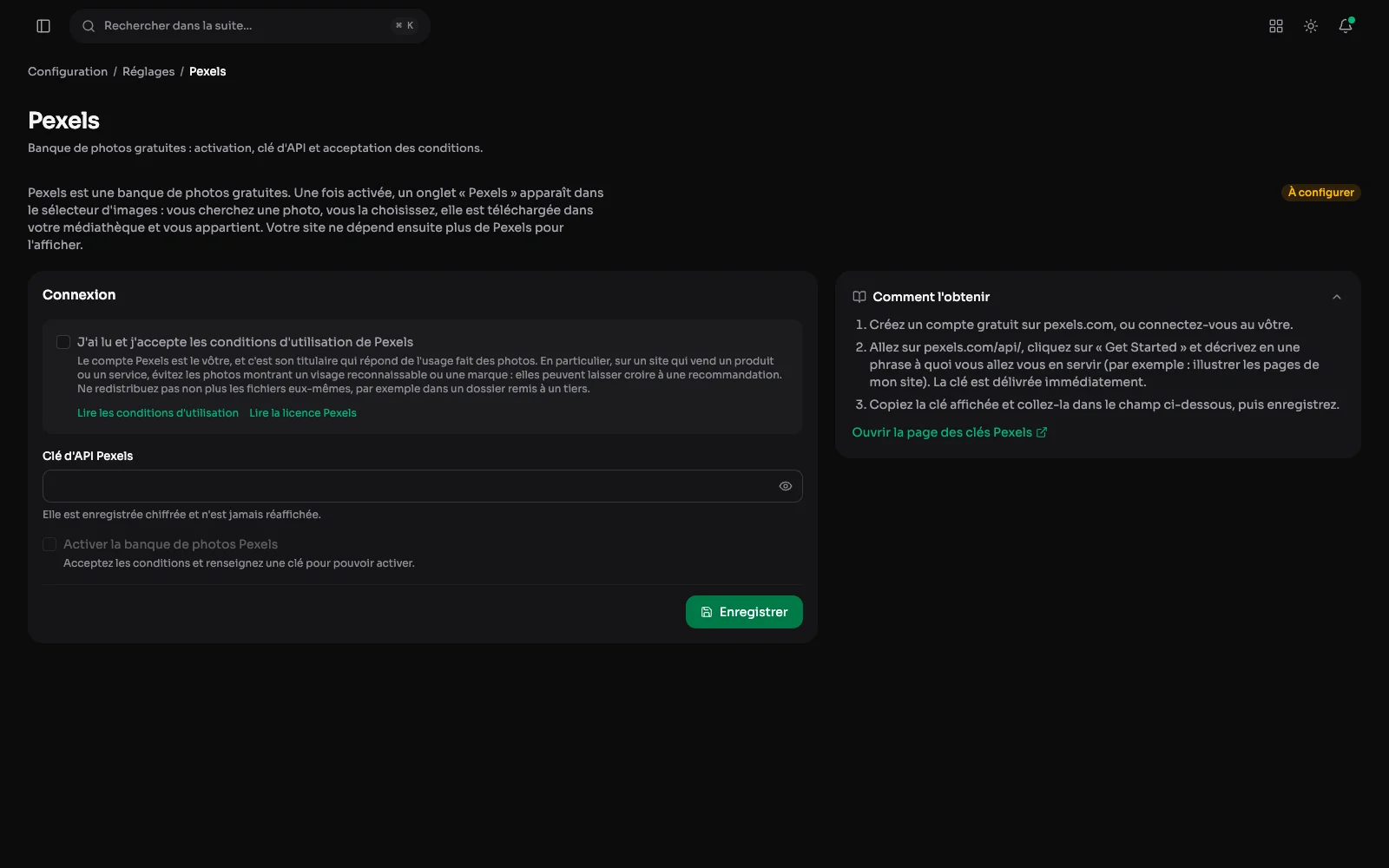Click step 'Allez sur pexels.com/api/'
The height and width of the screenshot is (868, 1389).
(x=1095, y=365)
